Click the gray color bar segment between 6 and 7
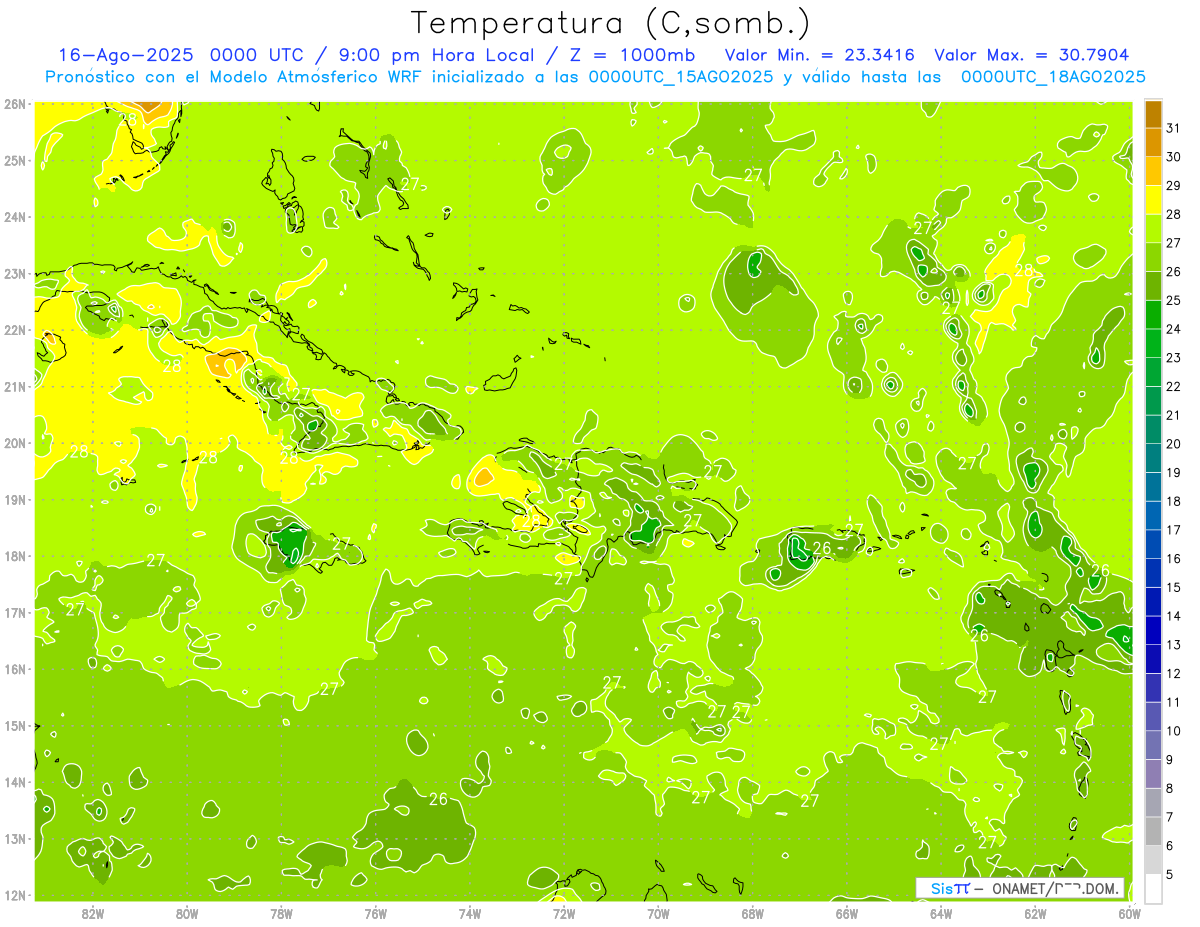 (1153, 831)
